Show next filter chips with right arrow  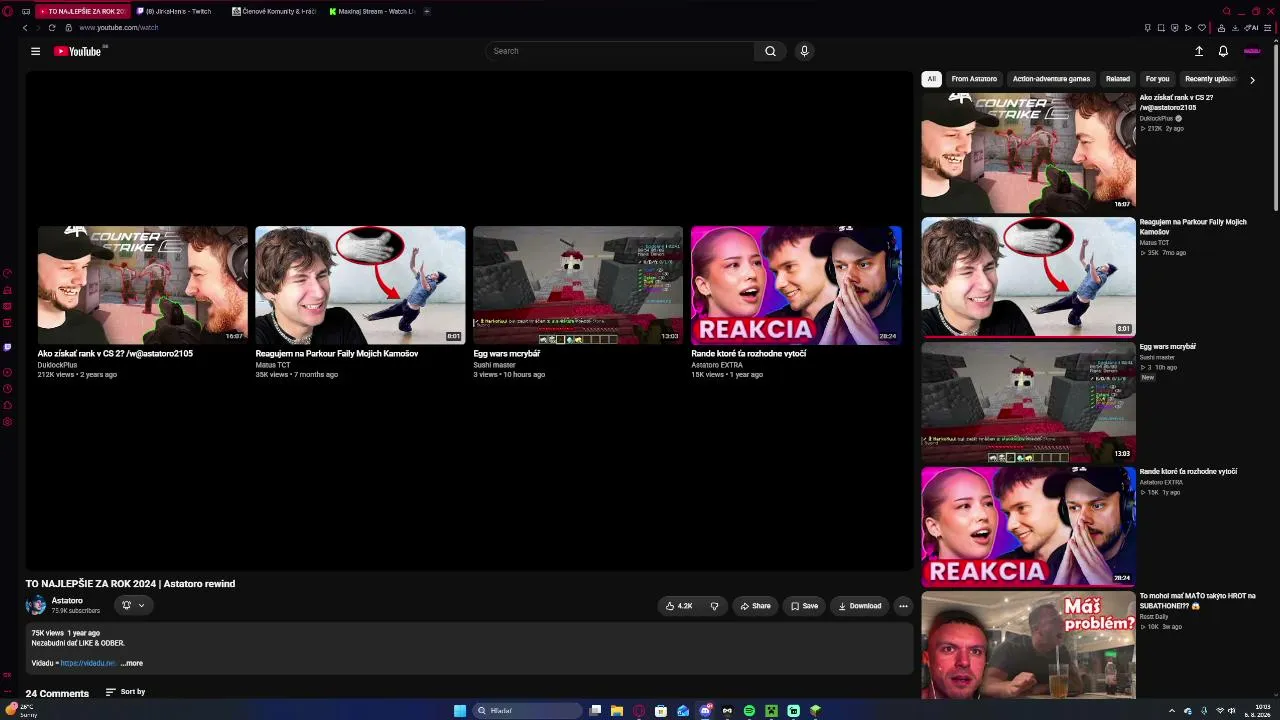point(1252,79)
